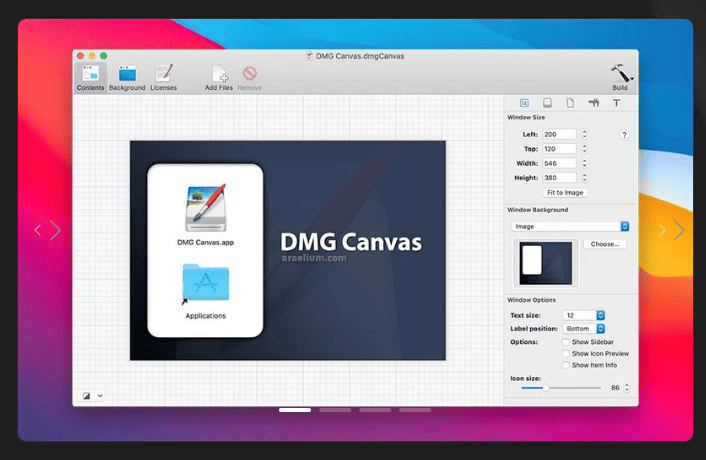The image size is (706, 460).
Task: Open the Label position dropdown
Action: [584, 329]
